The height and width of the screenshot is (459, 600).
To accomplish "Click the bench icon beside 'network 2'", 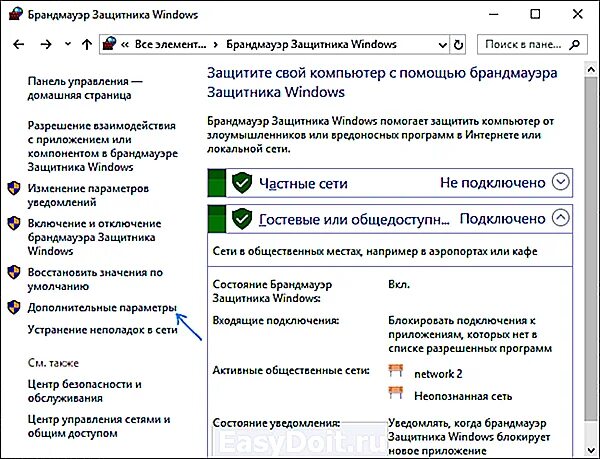I will coord(396,370).
